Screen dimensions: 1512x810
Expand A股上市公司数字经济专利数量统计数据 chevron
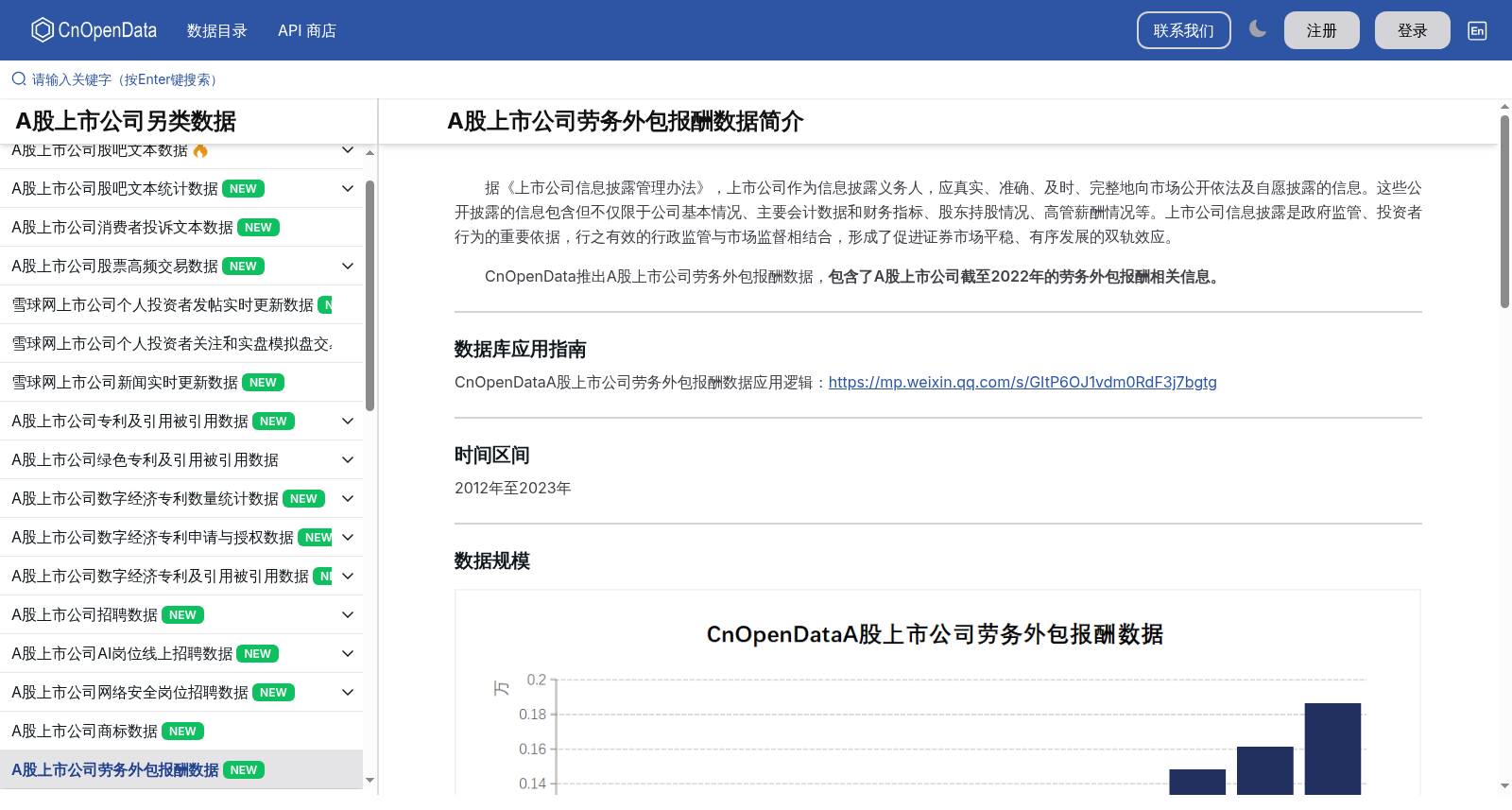(348, 499)
